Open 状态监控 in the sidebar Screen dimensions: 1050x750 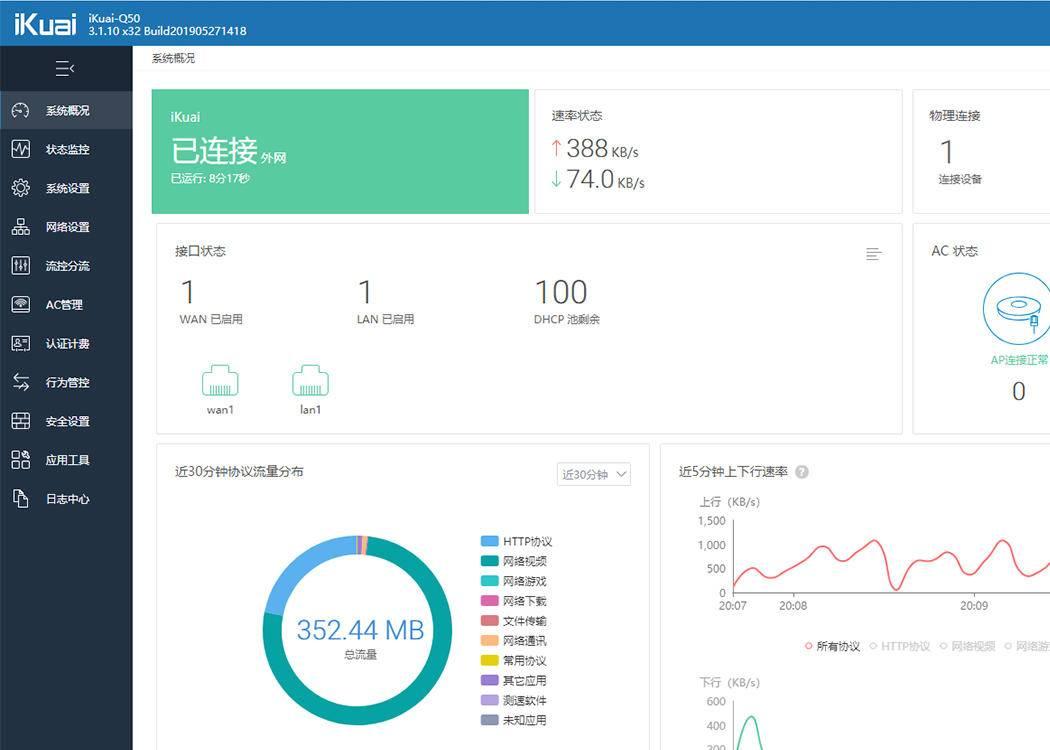[x=66, y=150]
